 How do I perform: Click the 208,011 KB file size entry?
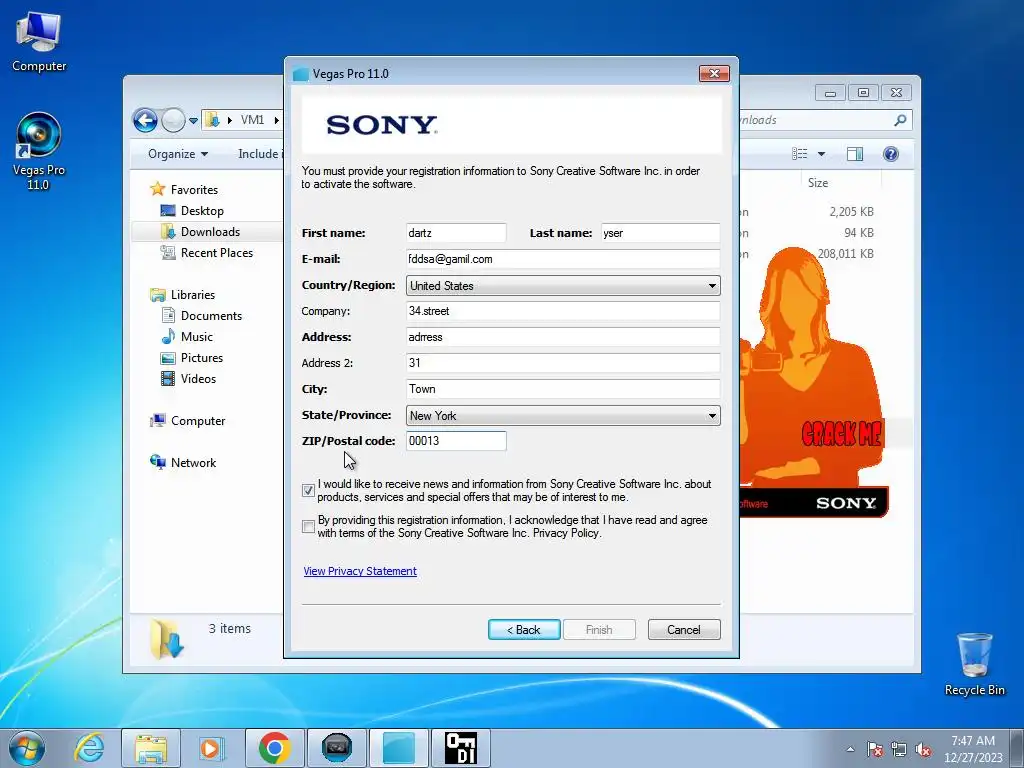click(846, 253)
